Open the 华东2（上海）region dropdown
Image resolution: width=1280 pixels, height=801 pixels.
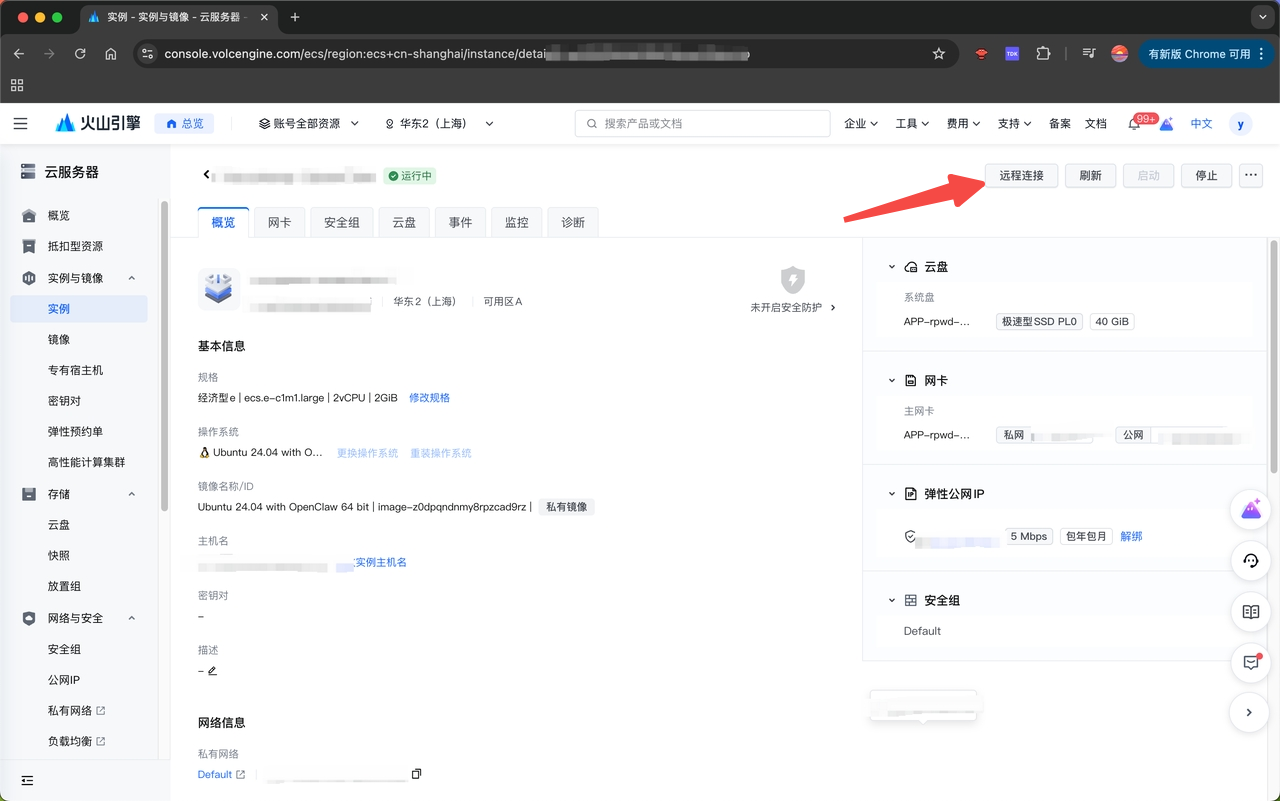coord(439,124)
